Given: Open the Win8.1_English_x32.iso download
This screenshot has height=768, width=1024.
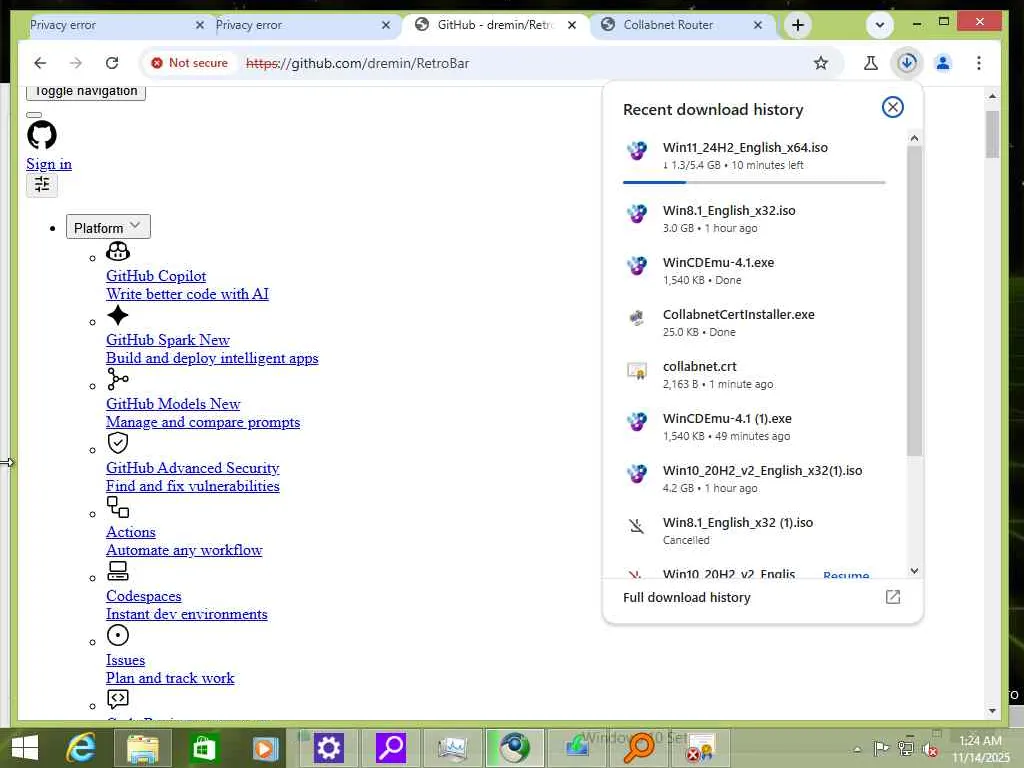Looking at the screenshot, I should (x=754, y=219).
